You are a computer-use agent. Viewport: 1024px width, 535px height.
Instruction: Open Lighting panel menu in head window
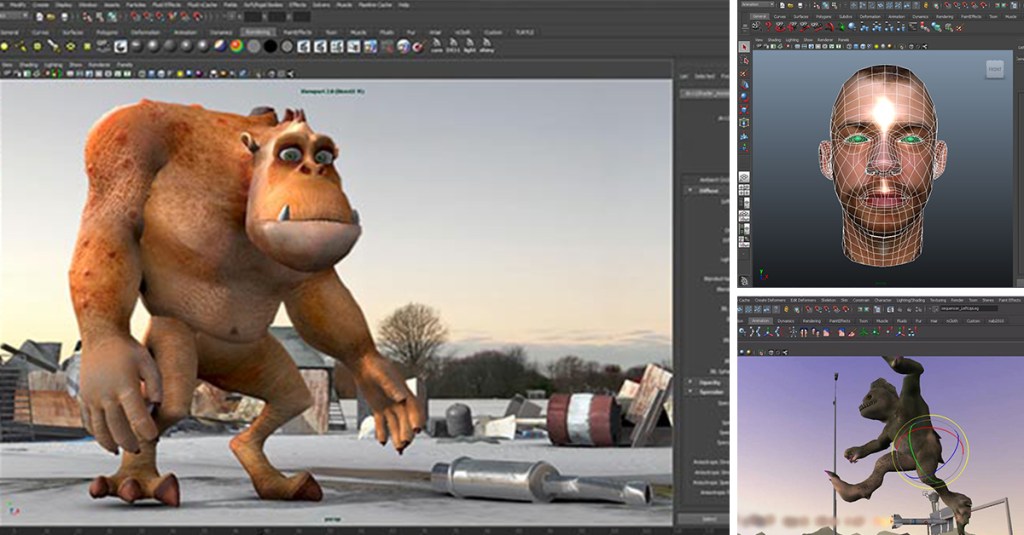click(792, 40)
